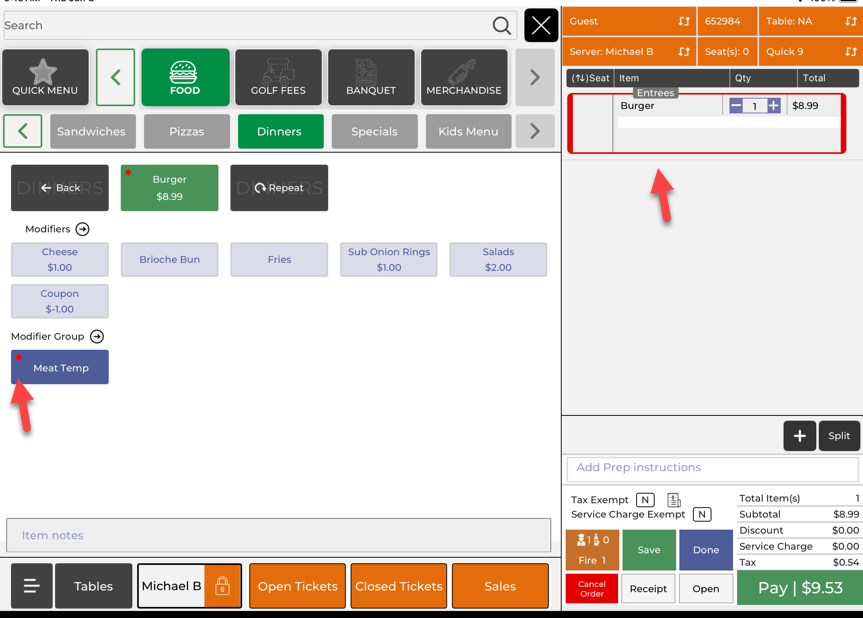Click the Add Prep instructions field
The image size is (863, 618).
pos(712,468)
